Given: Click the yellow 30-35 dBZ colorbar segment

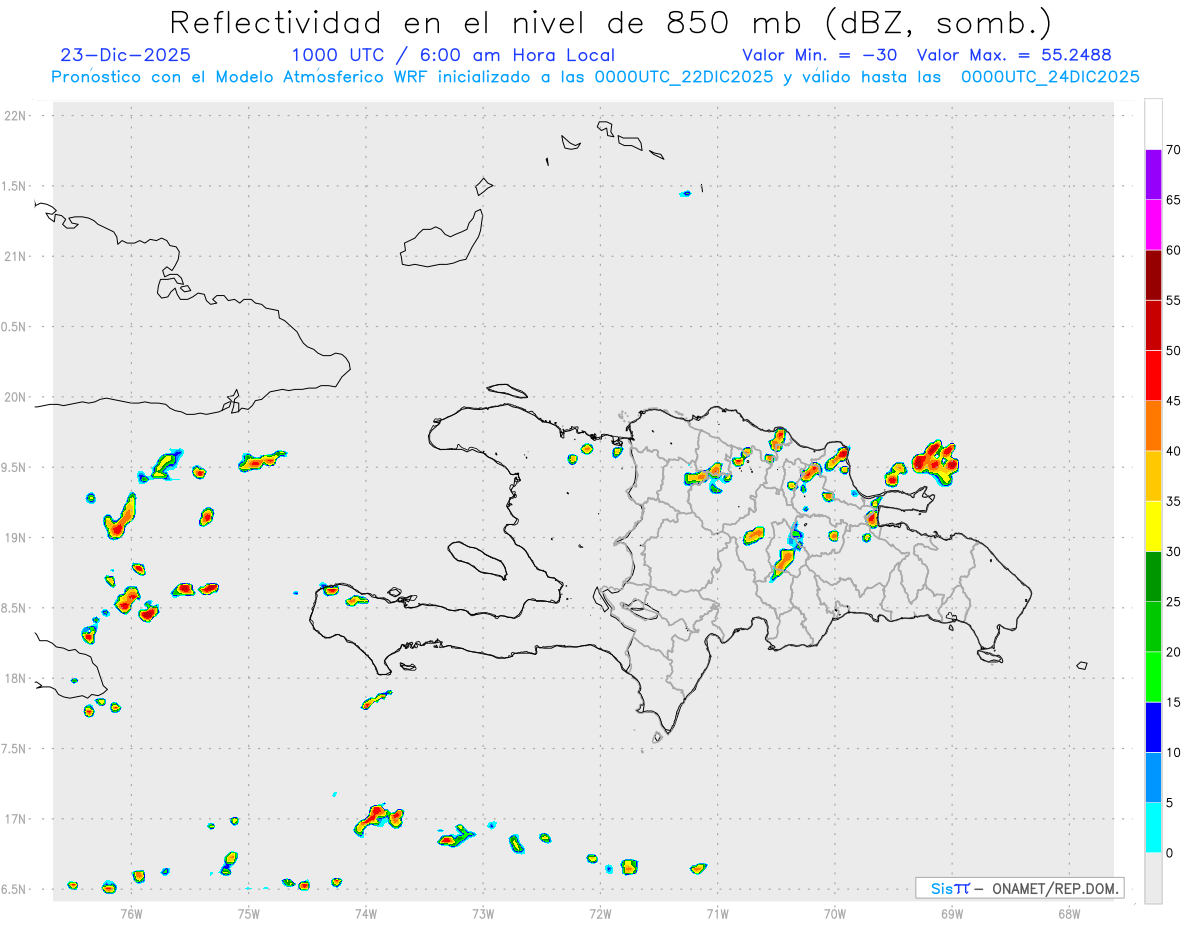Looking at the screenshot, I should tap(1153, 526).
